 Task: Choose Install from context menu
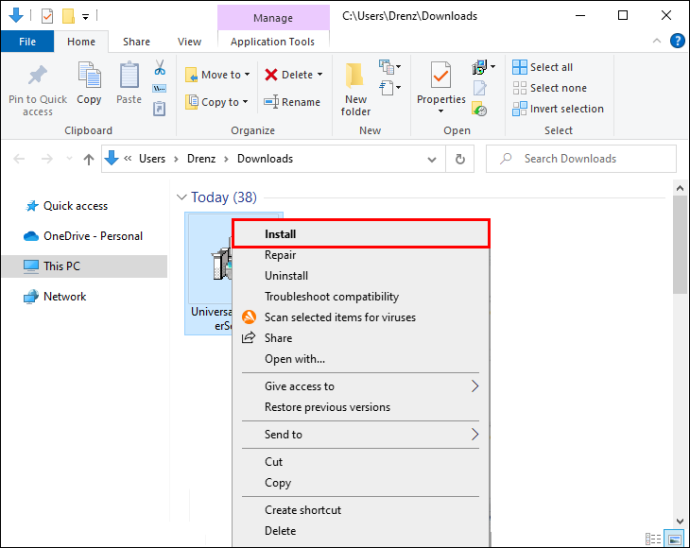(360, 234)
